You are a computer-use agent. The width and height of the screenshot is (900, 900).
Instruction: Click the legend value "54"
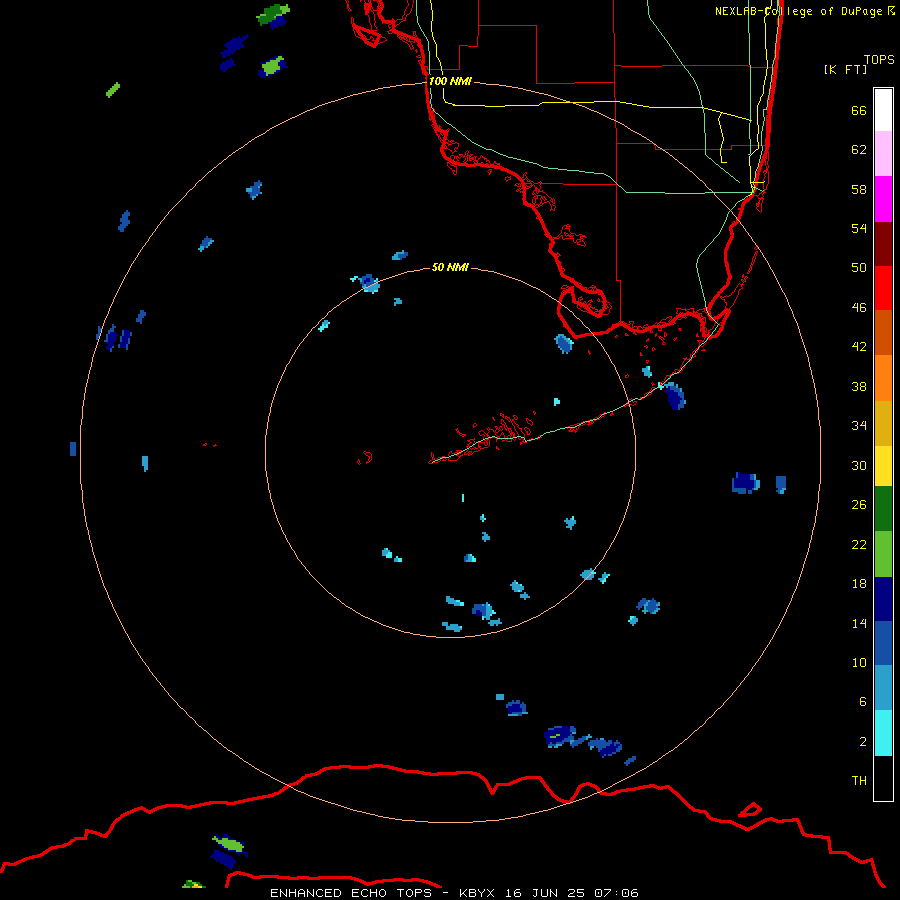(x=859, y=228)
